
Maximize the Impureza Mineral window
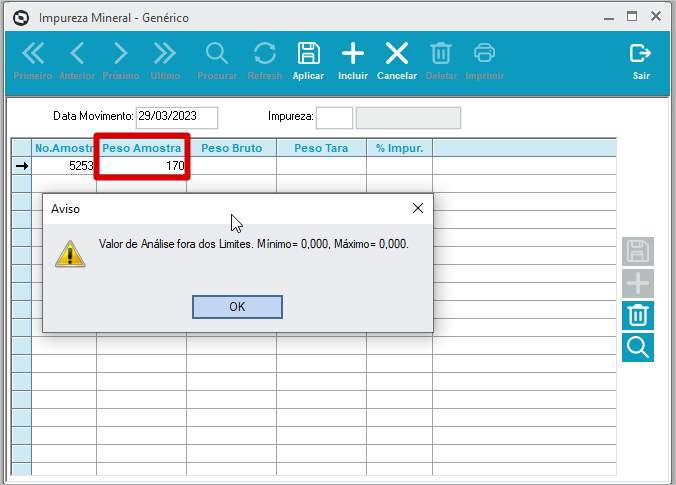tap(632, 17)
